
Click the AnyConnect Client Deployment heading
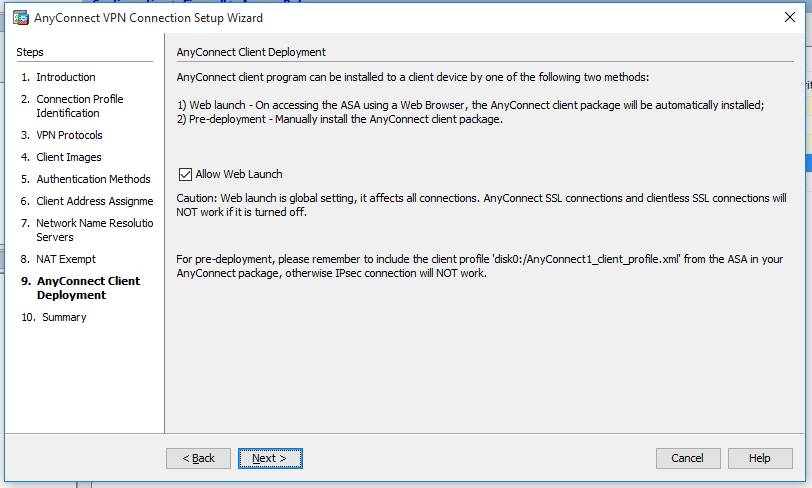pyautogui.click(x=251, y=52)
